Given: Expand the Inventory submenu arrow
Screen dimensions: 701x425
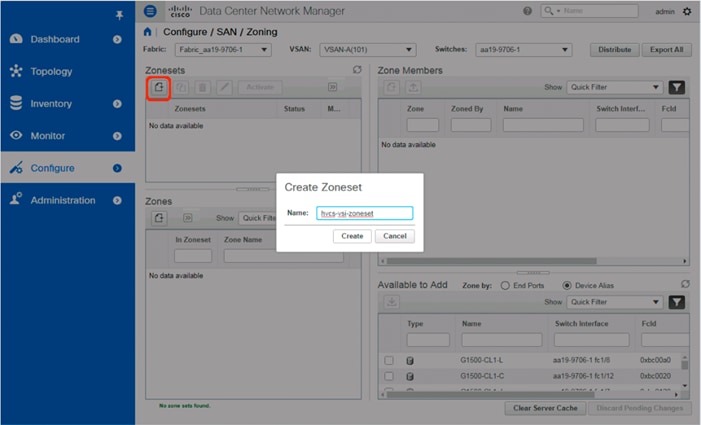Looking at the screenshot, I should coord(117,104).
